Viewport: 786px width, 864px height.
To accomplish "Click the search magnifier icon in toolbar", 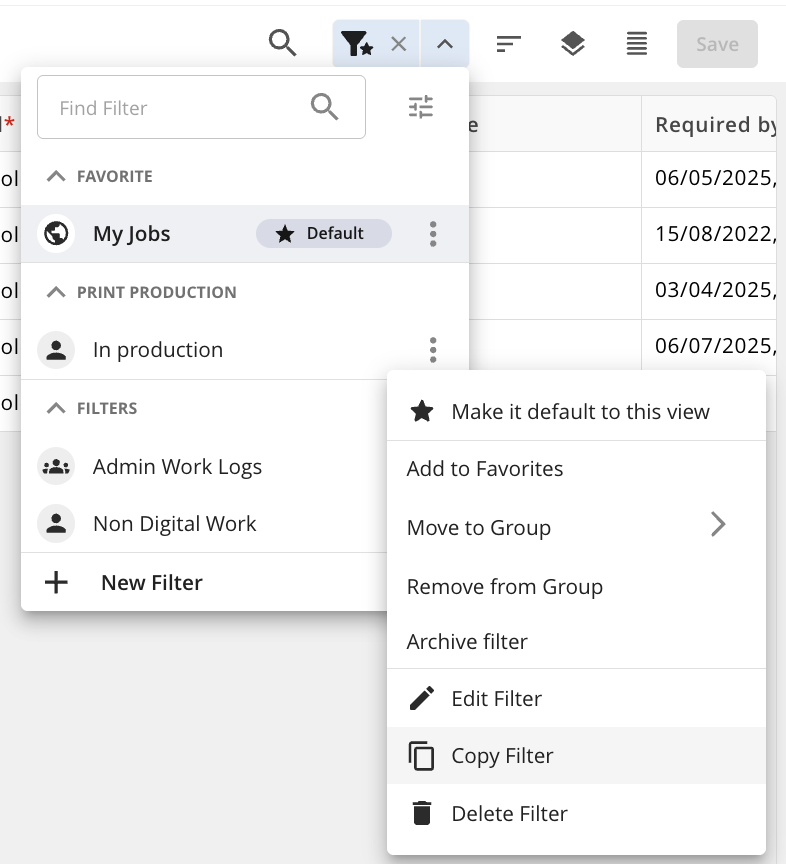I will click(x=282, y=44).
